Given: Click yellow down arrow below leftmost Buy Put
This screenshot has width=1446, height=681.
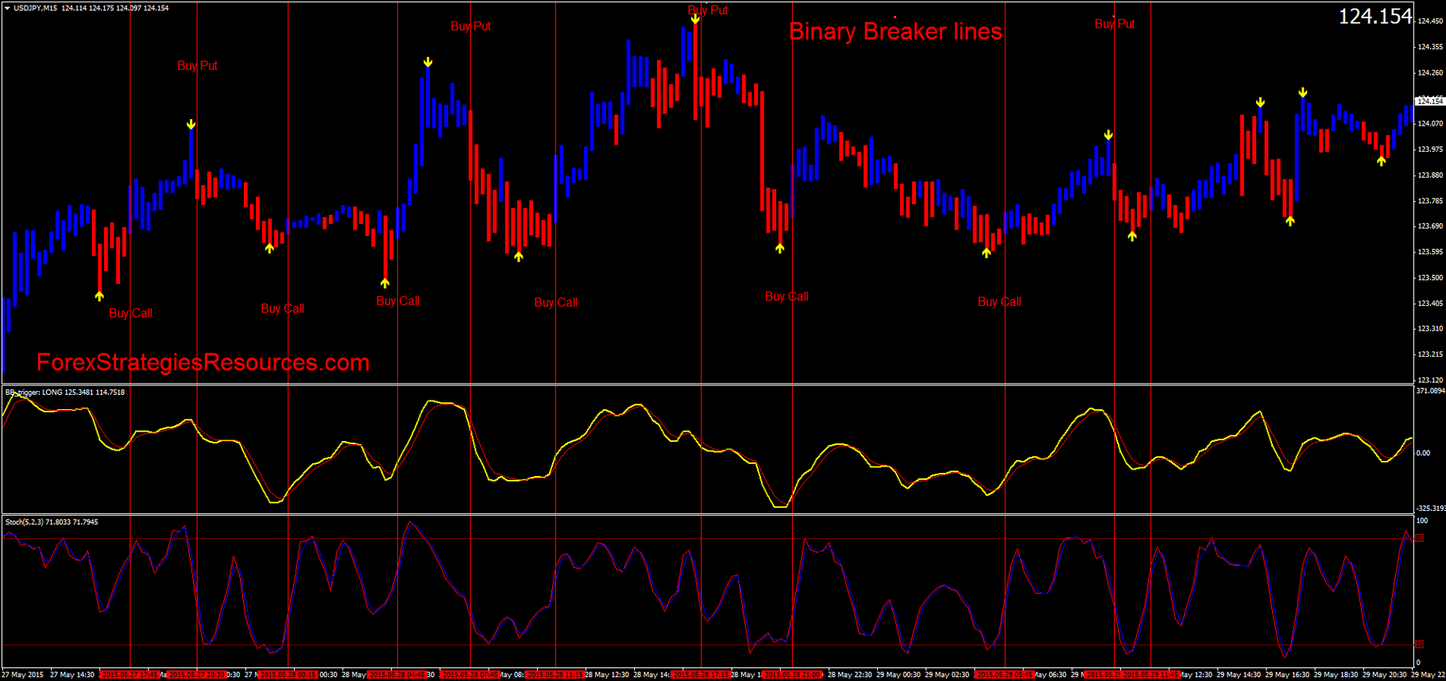Looking at the screenshot, I should [x=191, y=125].
